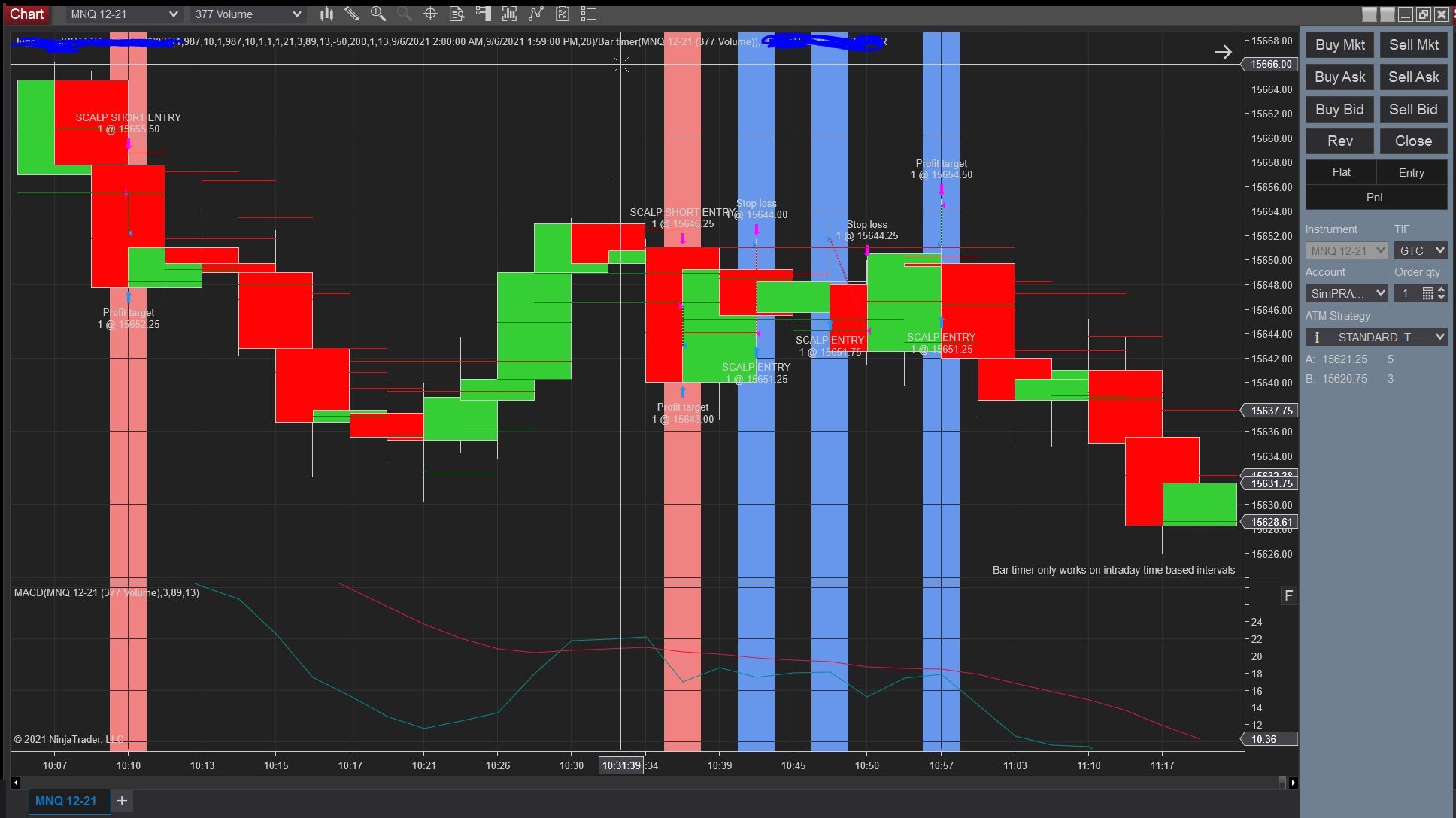Click the zoom in magnifier icon
Screen dimensions: 1456x818
pos(378,14)
